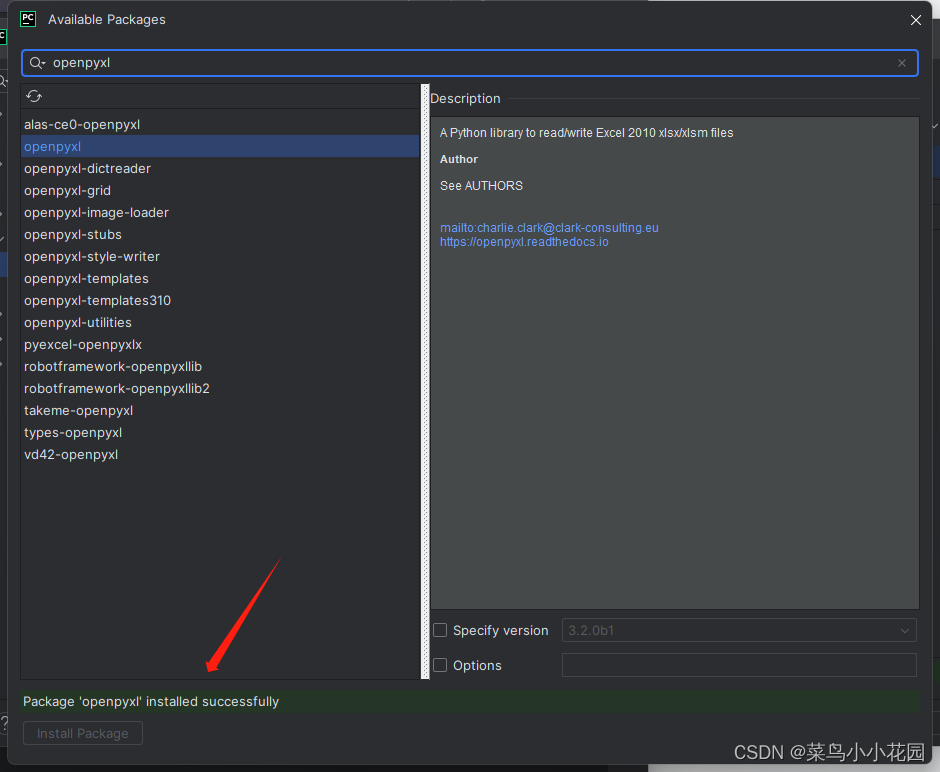The width and height of the screenshot is (940, 772).
Task: Select vd42-openpyxl package
Action: pos(220,454)
